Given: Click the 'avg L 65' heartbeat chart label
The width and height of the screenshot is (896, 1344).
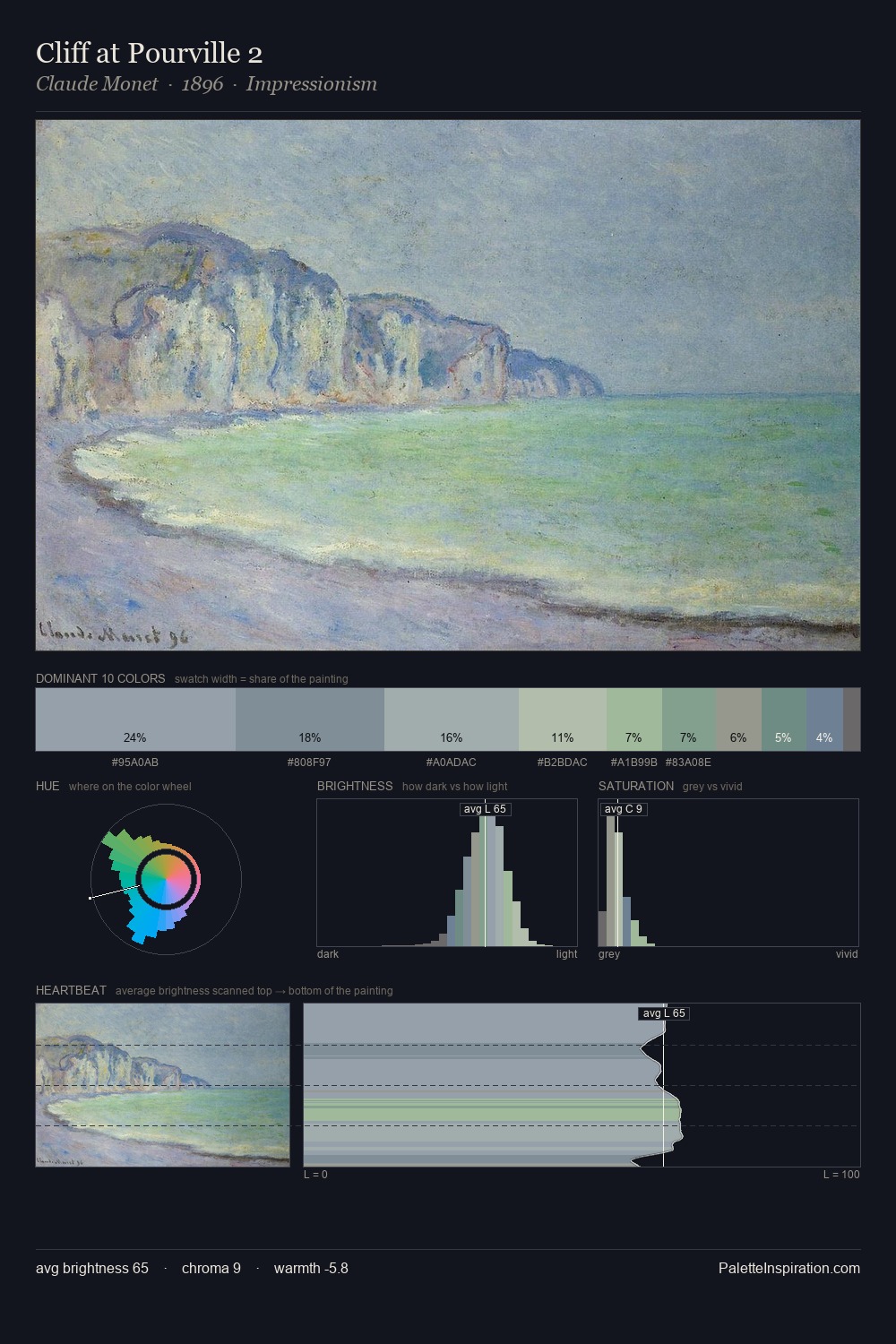Looking at the screenshot, I should (x=664, y=1013).
